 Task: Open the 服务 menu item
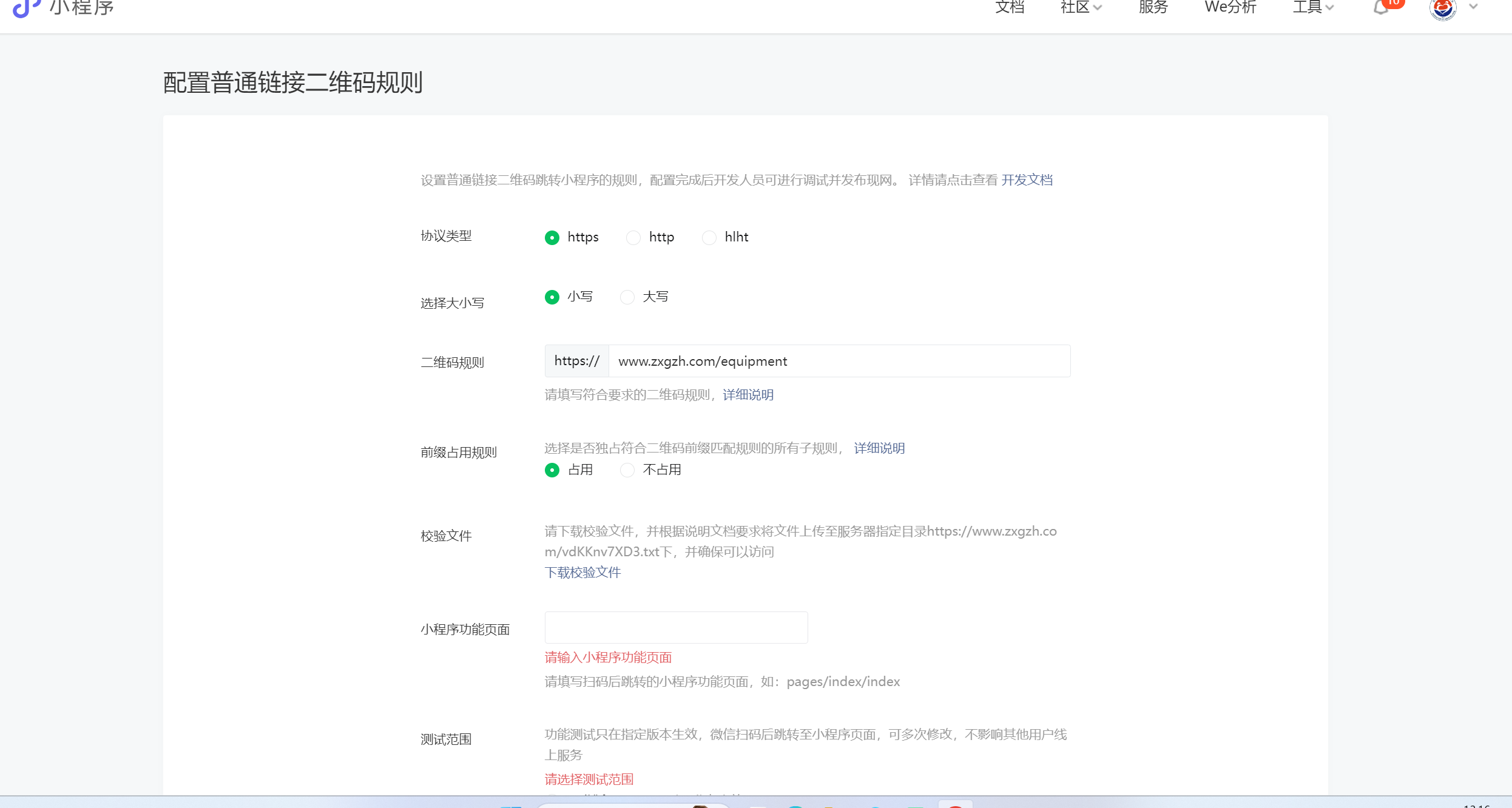[x=1153, y=7]
